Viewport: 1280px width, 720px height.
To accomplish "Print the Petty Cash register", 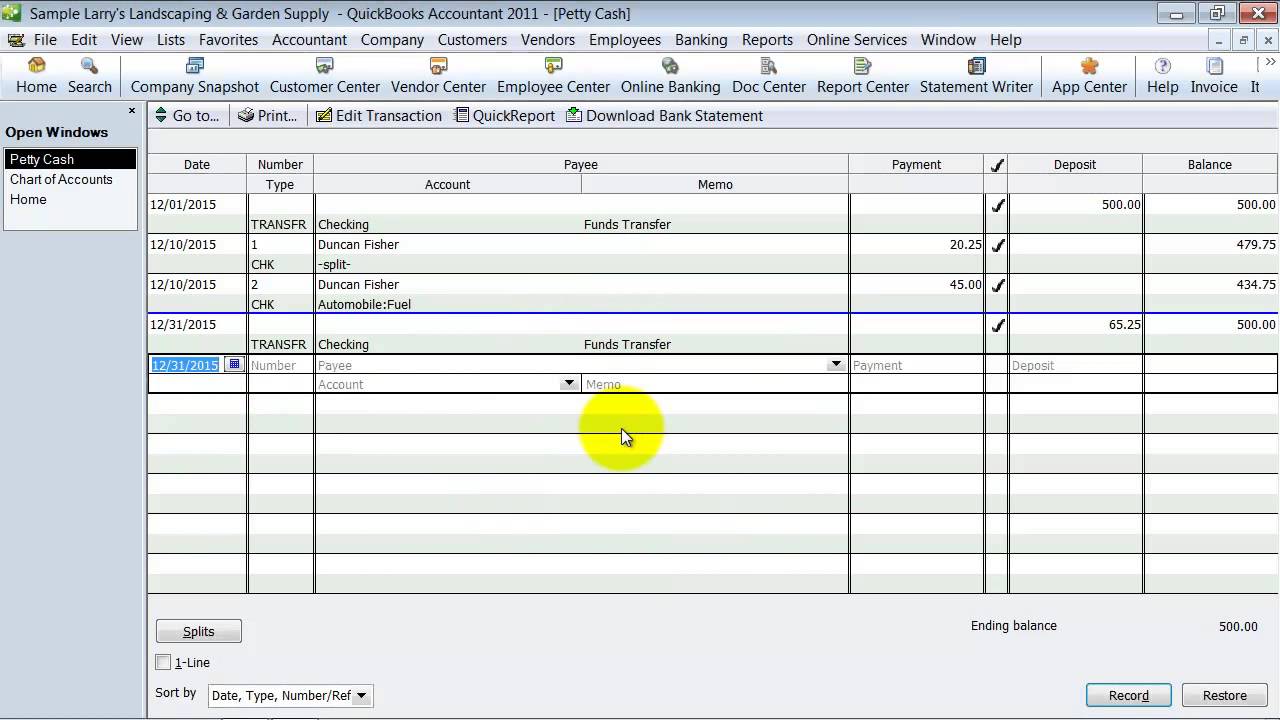I will click(x=267, y=116).
